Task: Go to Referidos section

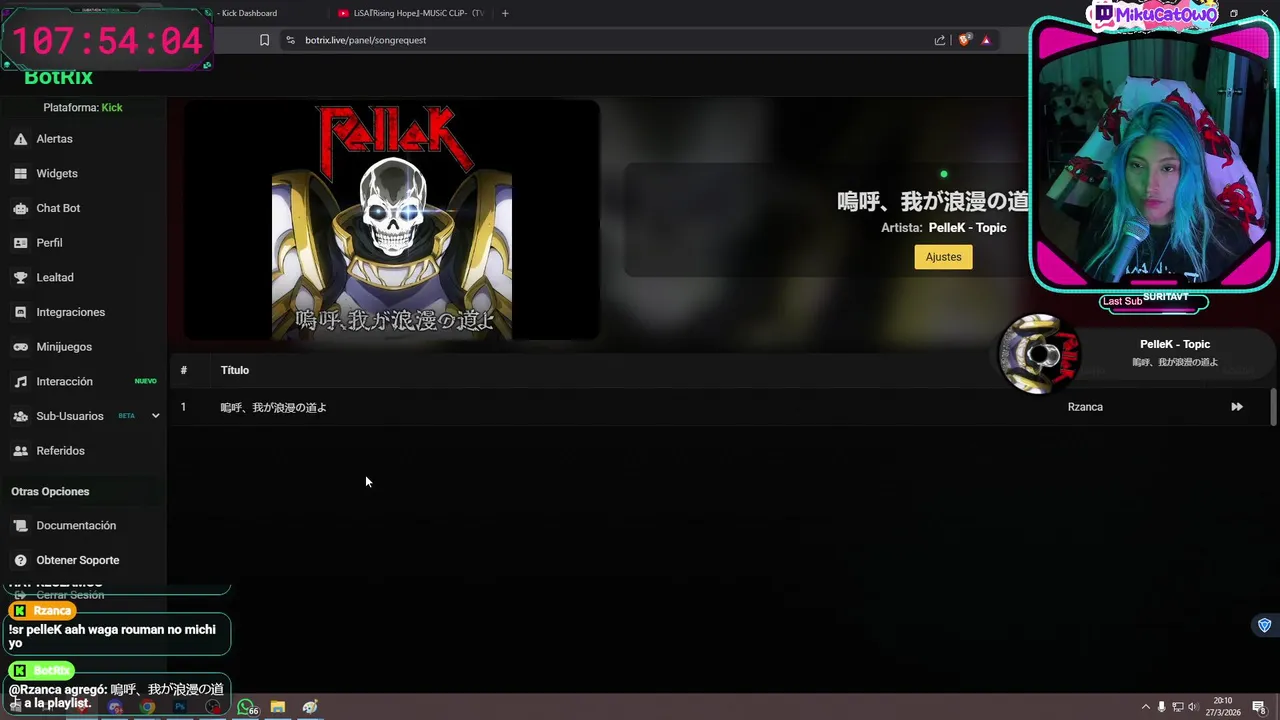Action: pyautogui.click(x=60, y=451)
